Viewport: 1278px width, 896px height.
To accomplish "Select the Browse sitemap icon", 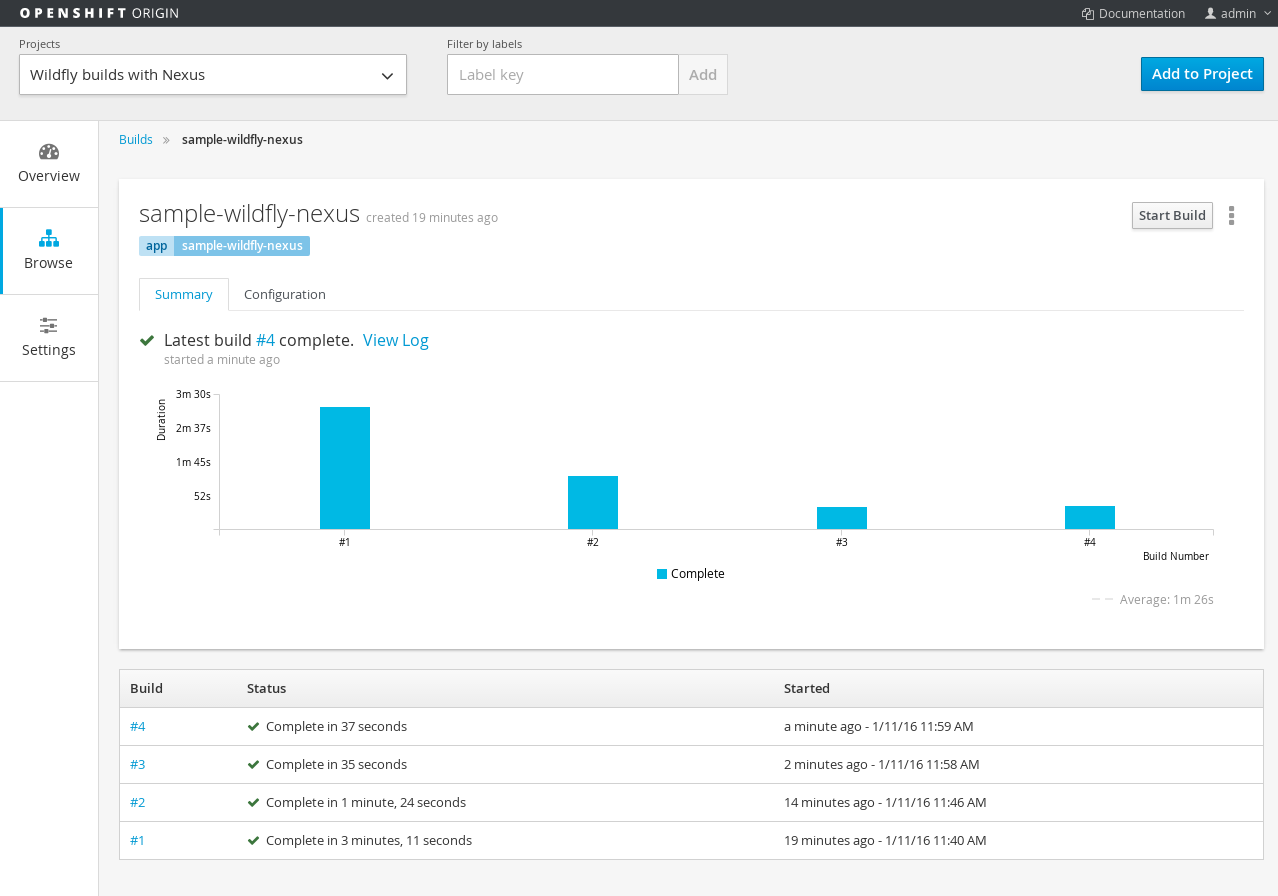I will [48, 239].
